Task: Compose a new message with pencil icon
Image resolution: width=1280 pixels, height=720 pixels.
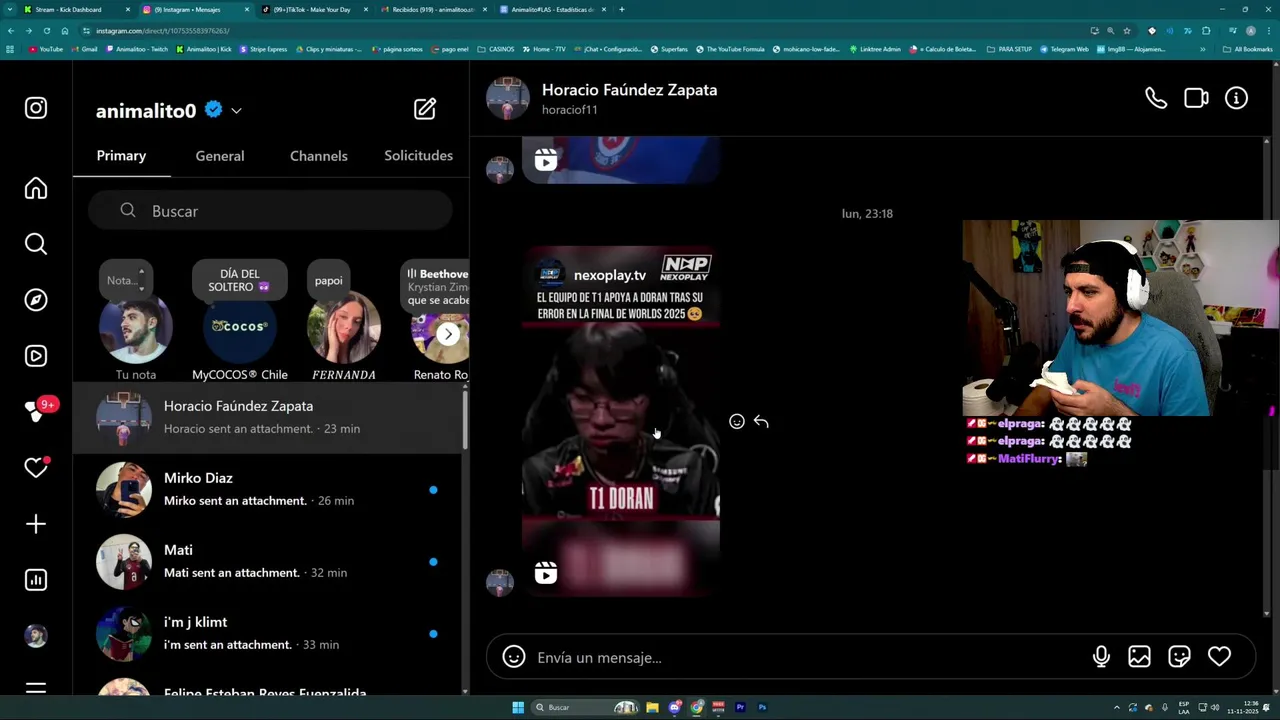Action: click(x=425, y=109)
